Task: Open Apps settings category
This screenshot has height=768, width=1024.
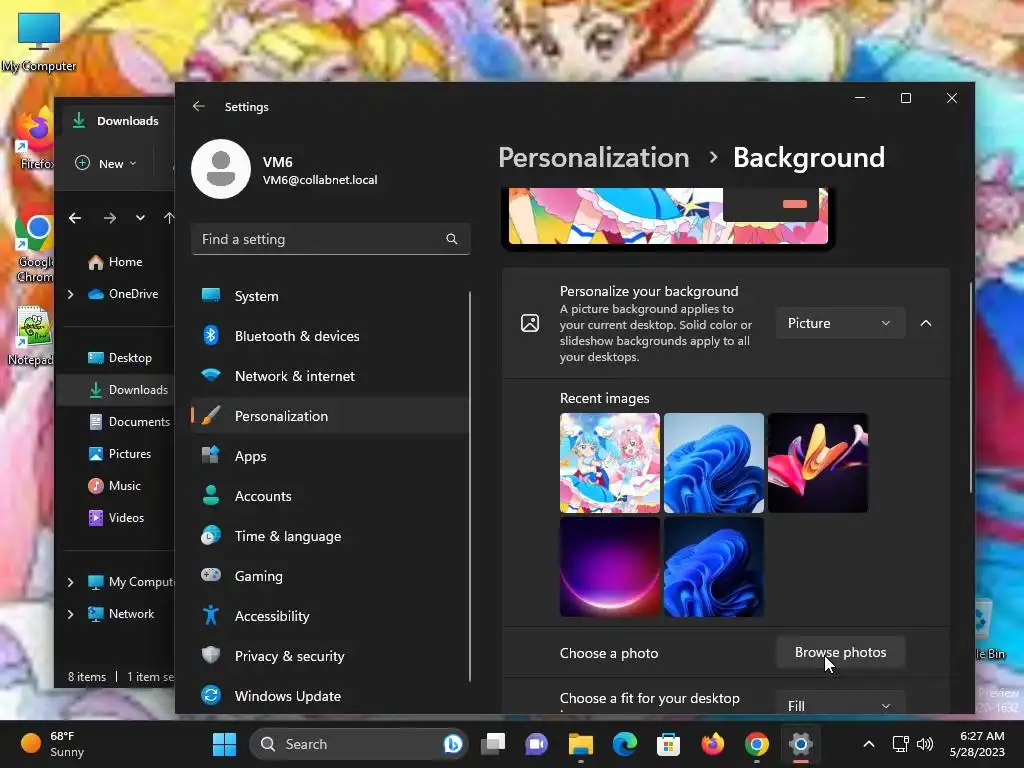Action: pos(330,456)
